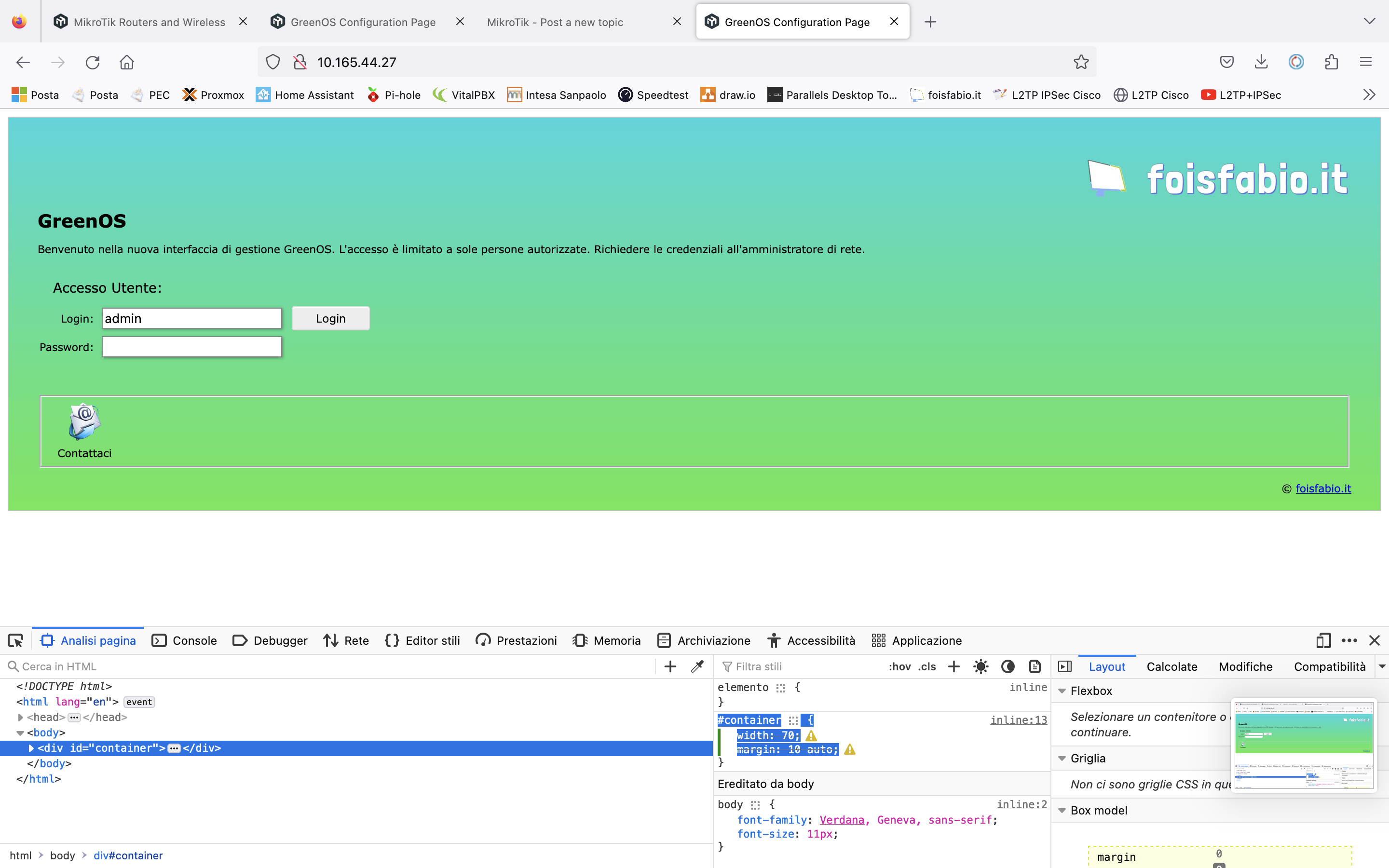Click inside the Password field

click(x=191, y=346)
